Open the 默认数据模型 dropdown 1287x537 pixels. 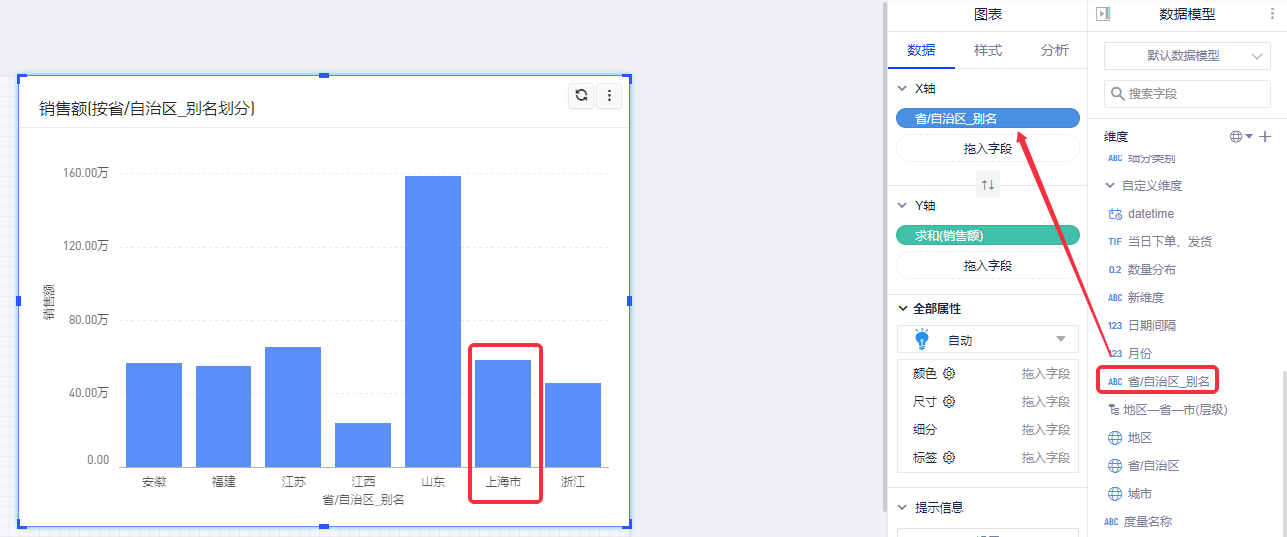click(x=1187, y=56)
